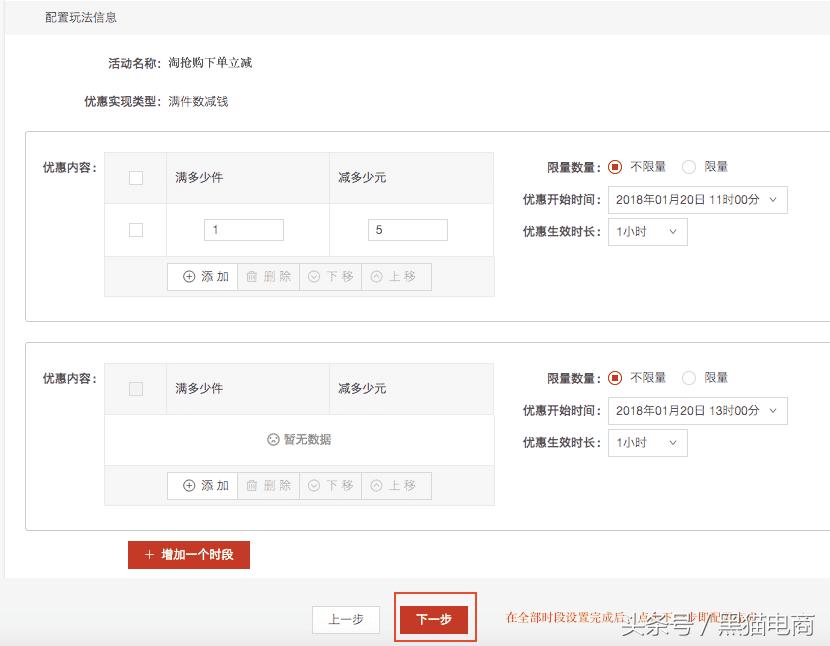Click the 下移 move-down icon in first section
Screen dimensions: 830x646
click(x=312, y=276)
